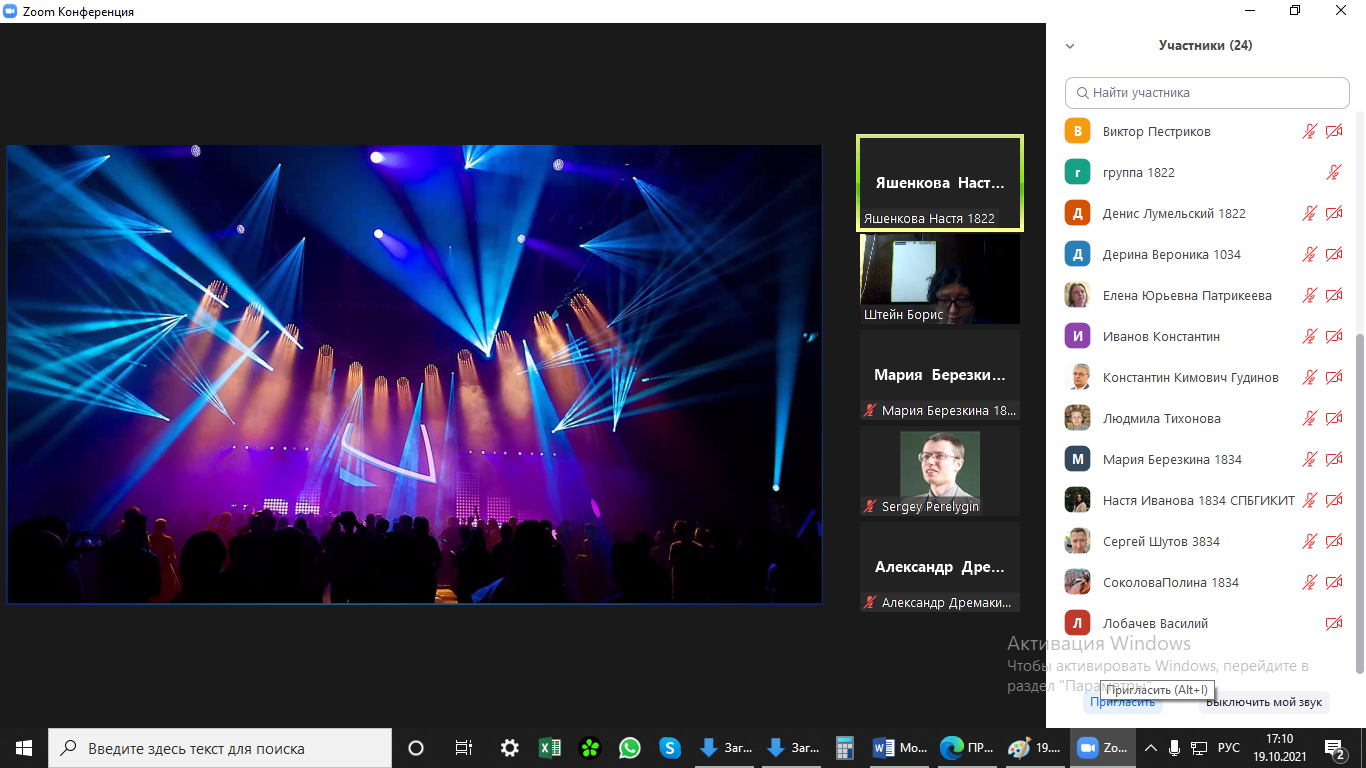Click the avatar photo of Людмила Тихонова
Screen dimensions: 1366x768
coord(1077,418)
